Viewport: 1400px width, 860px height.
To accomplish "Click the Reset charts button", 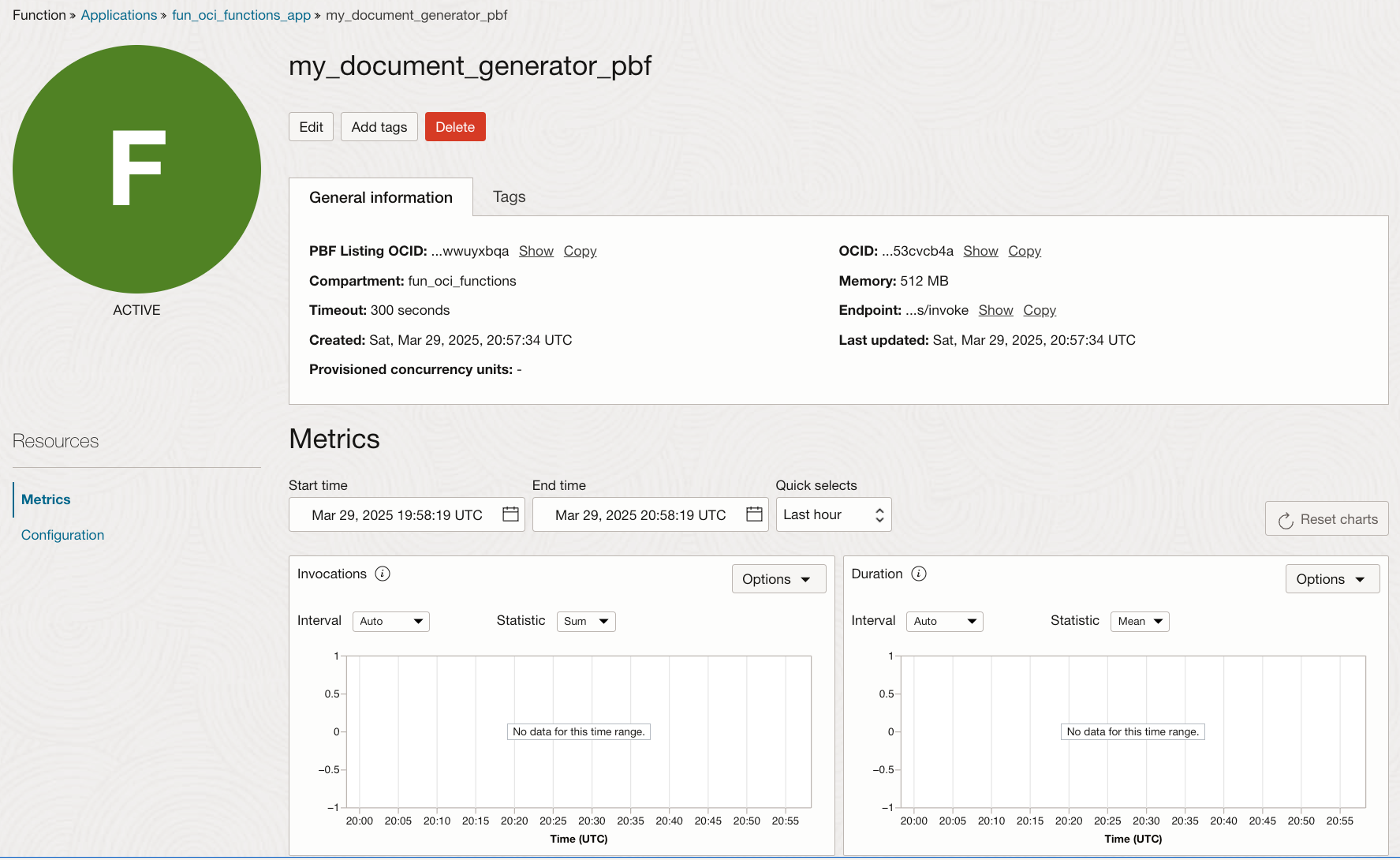I will (1327, 519).
